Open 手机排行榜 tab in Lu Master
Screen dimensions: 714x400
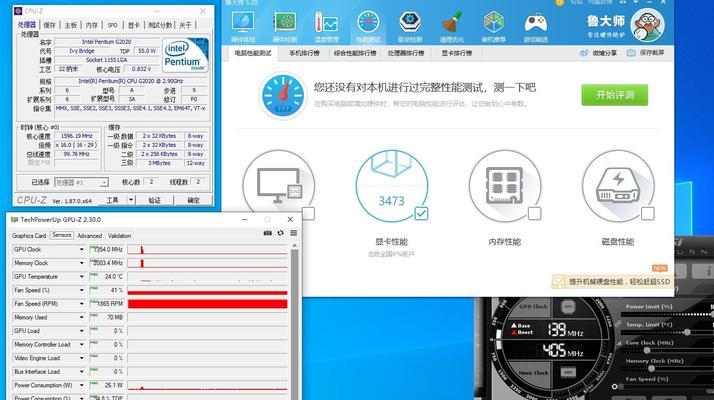(304, 53)
